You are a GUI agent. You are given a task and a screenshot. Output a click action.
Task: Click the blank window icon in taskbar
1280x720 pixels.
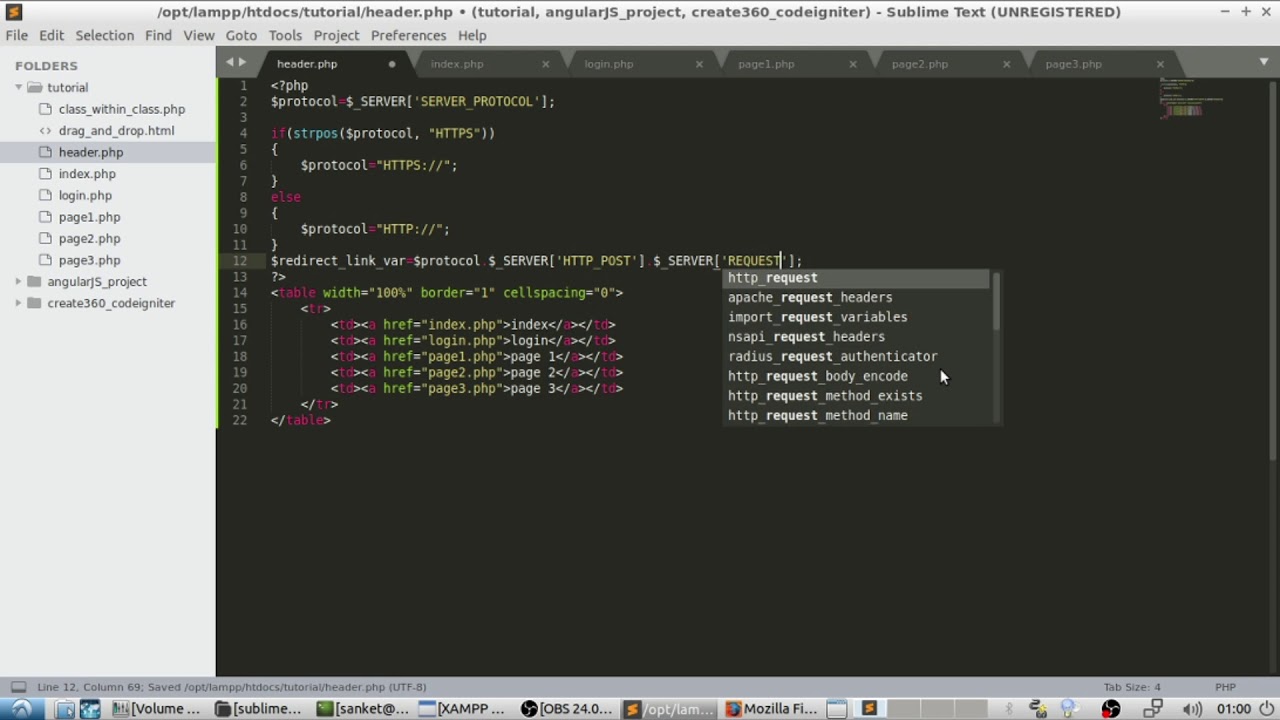pyautogui.click(x=836, y=709)
